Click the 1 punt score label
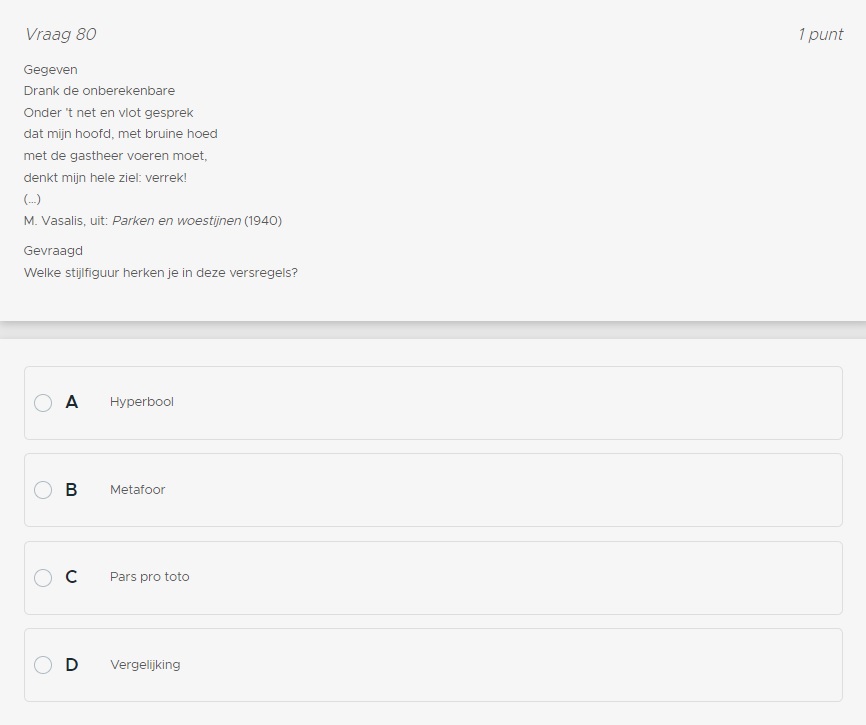This screenshot has width=866, height=725. click(820, 34)
